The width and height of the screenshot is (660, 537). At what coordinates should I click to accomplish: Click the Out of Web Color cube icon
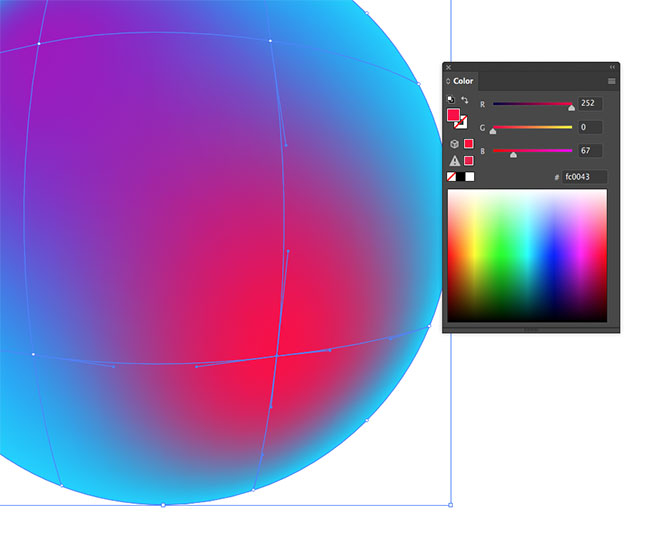coord(454,144)
